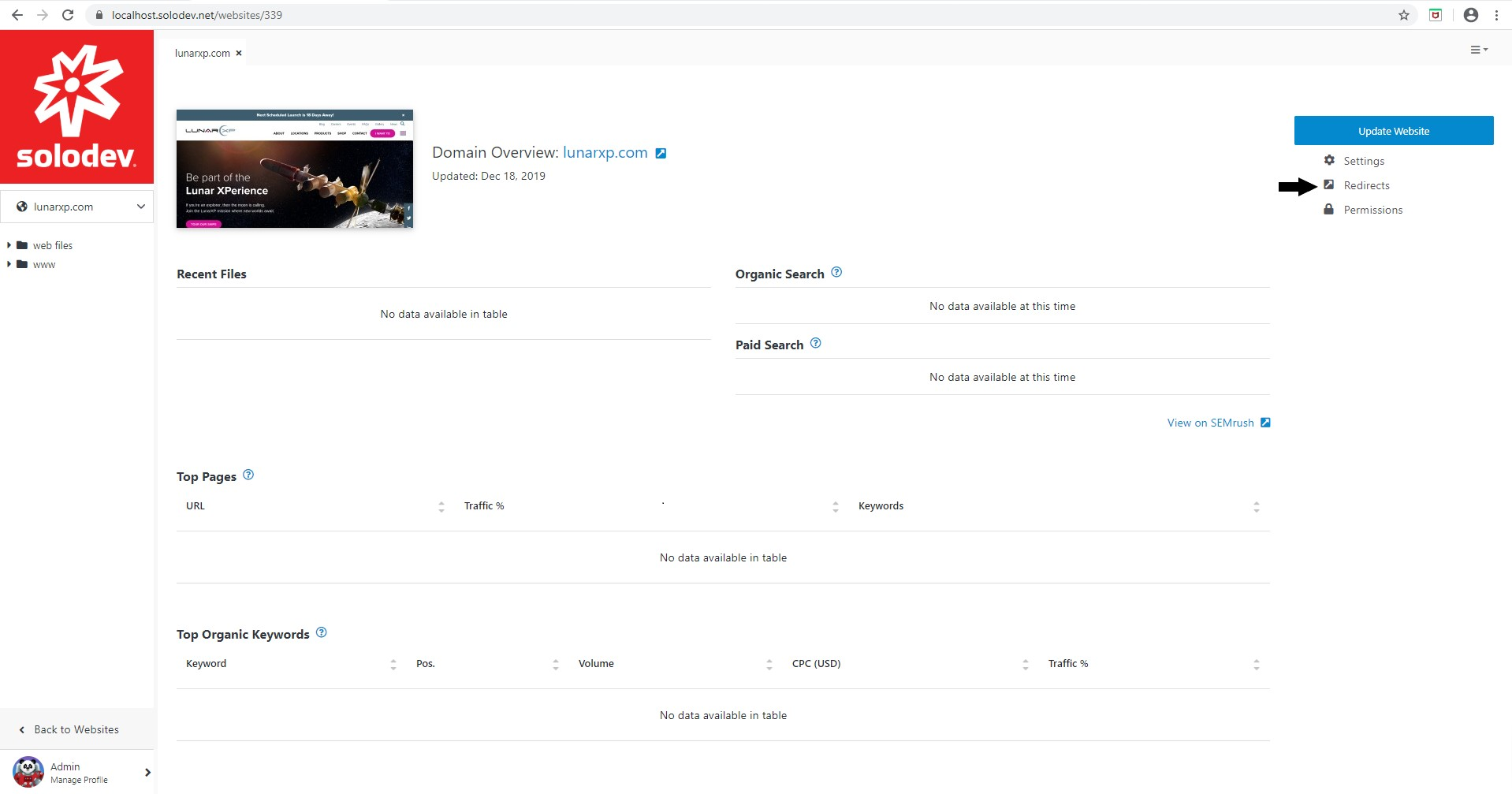Image resolution: width=1512 pixels, height=794 pixels.
Task: Show help for Top Organic Keywords
Action: pos(321,632)
